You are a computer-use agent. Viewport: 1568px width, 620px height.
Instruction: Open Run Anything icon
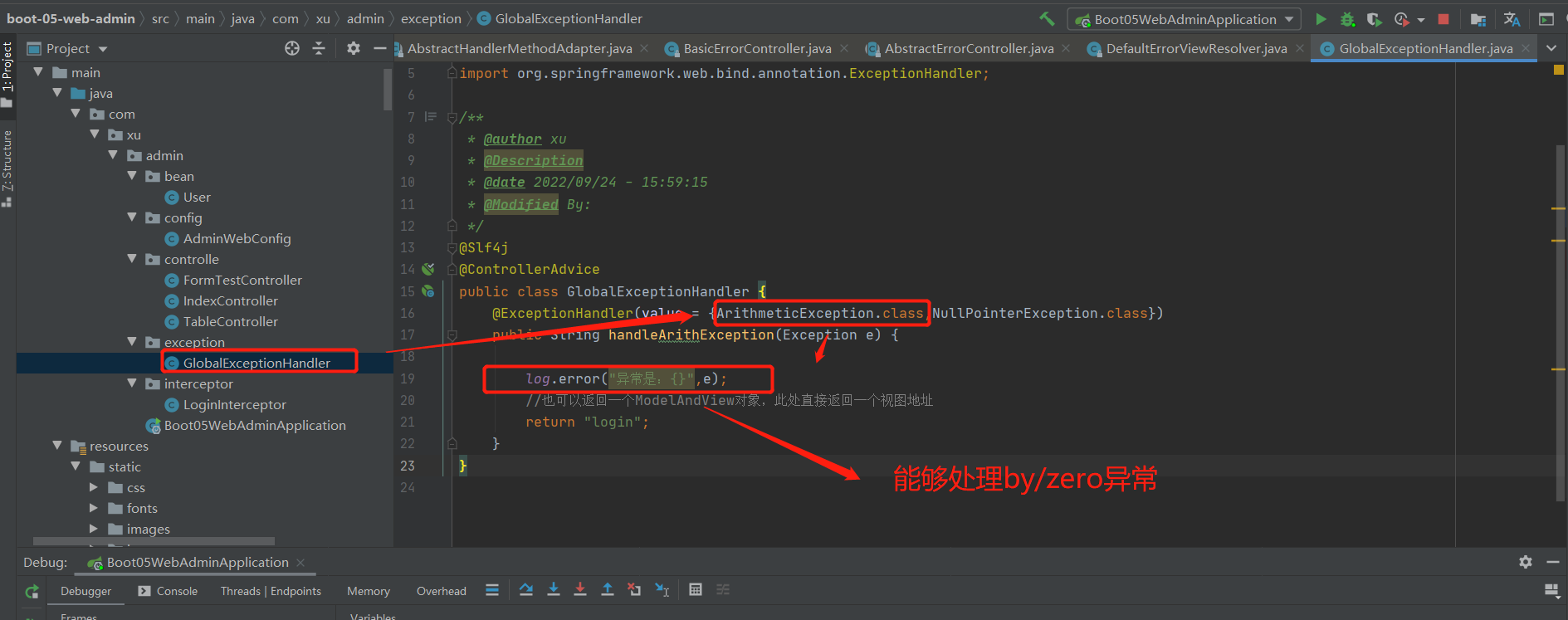(1546, 18)
